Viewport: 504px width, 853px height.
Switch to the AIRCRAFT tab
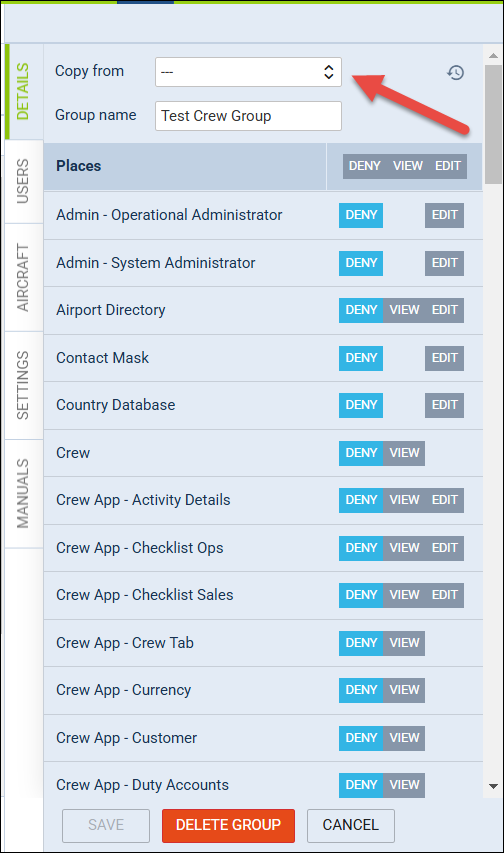[23, 277]
